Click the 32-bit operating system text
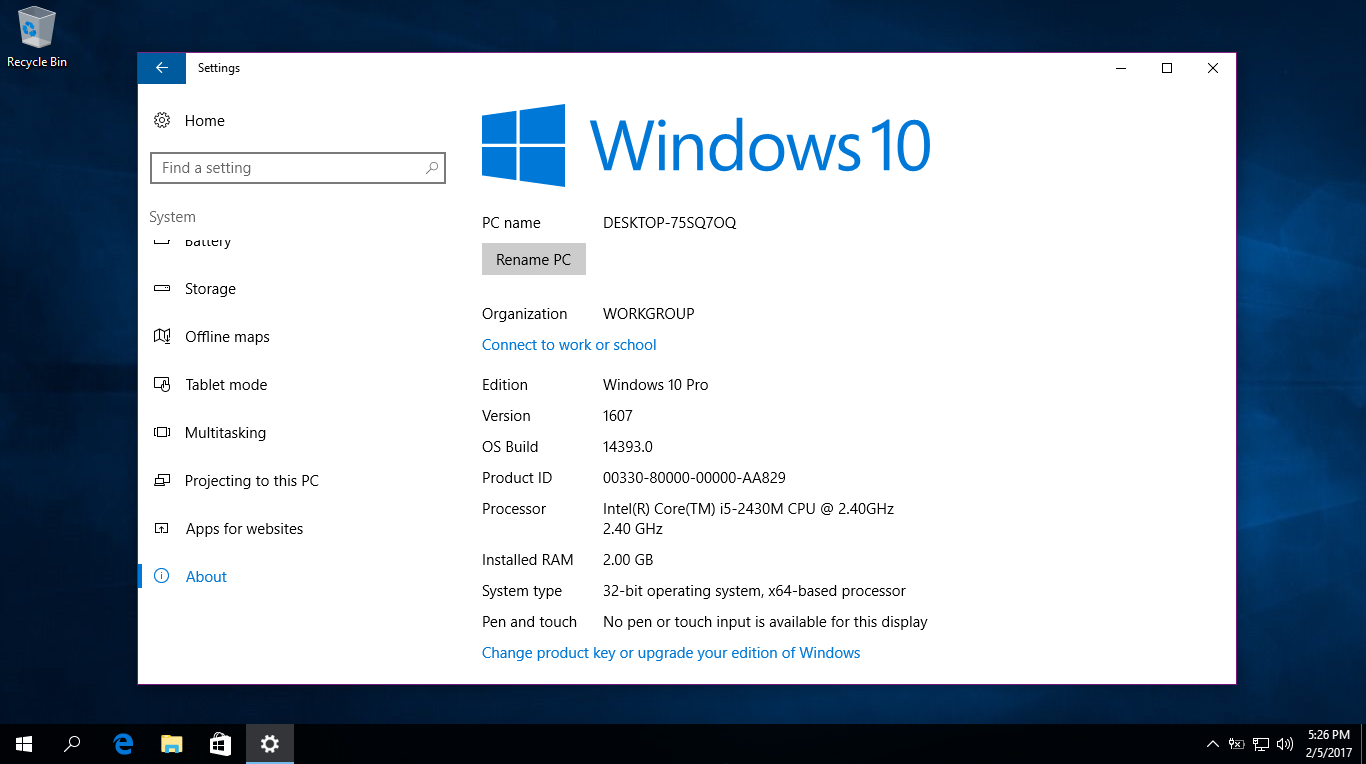Screen dimensions: 1366x764 (754, 591)
